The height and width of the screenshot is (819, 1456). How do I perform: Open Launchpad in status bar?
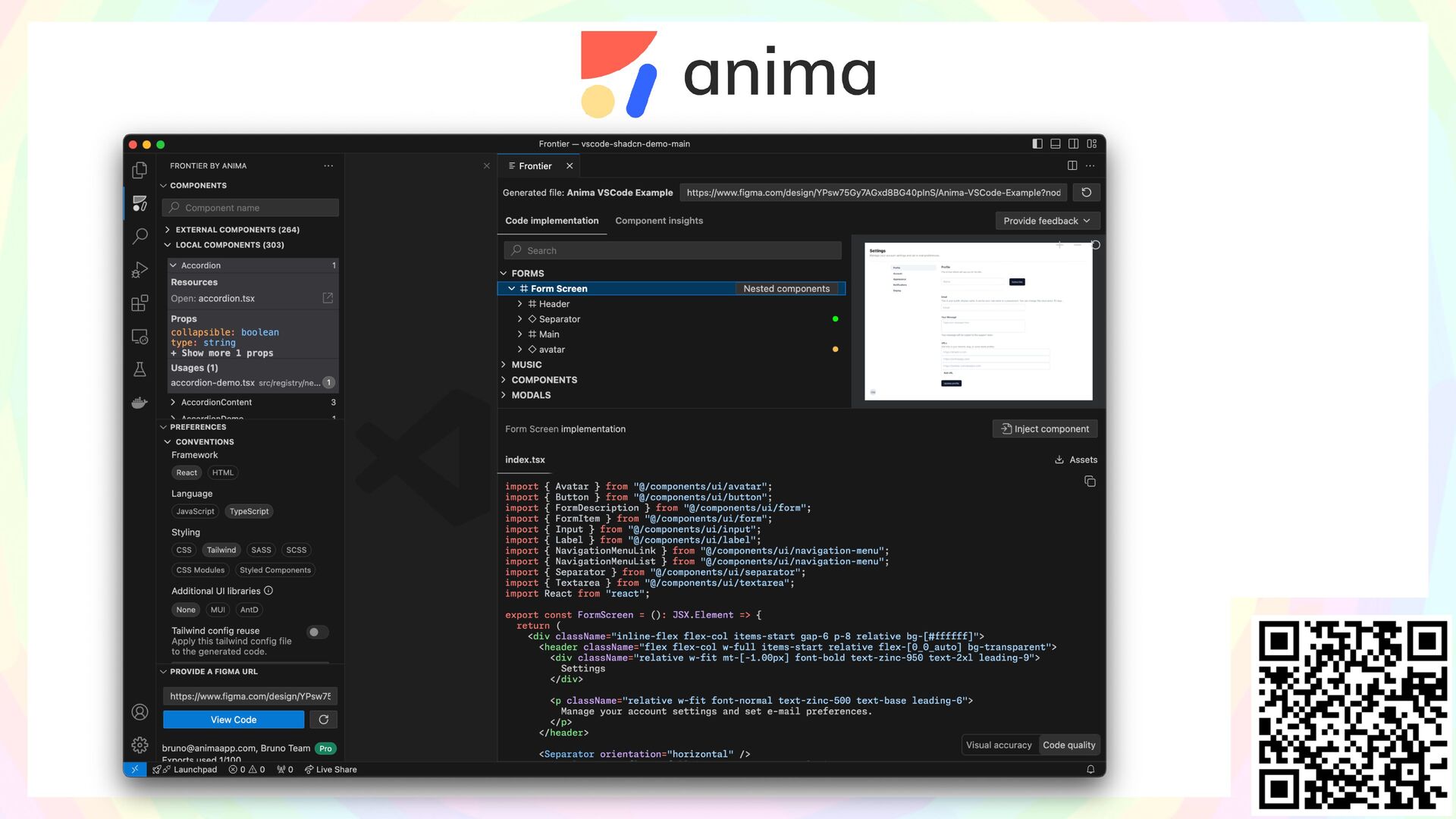click(x=184, y=769)
